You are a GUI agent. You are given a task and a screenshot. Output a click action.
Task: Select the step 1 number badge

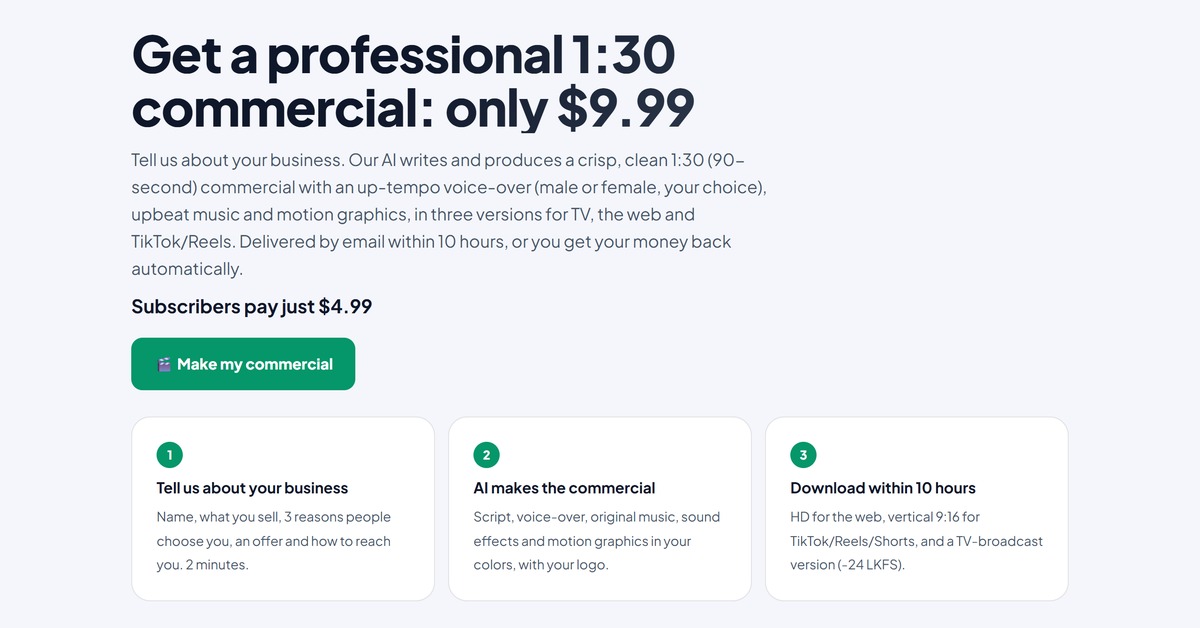tap(170, 455)
